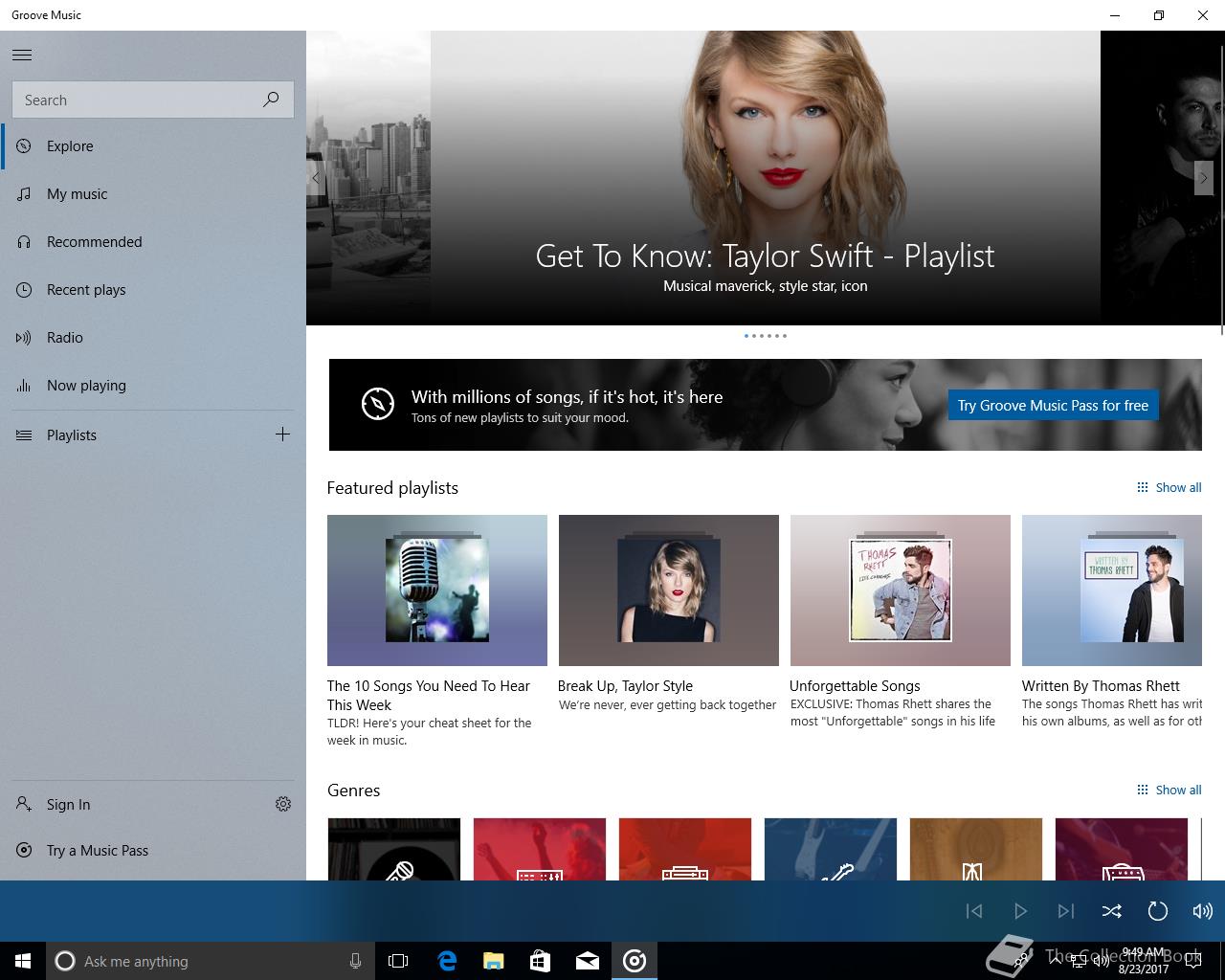The image size is (1225, 980).
Task: Focus the Search input field
Action: 153,100
